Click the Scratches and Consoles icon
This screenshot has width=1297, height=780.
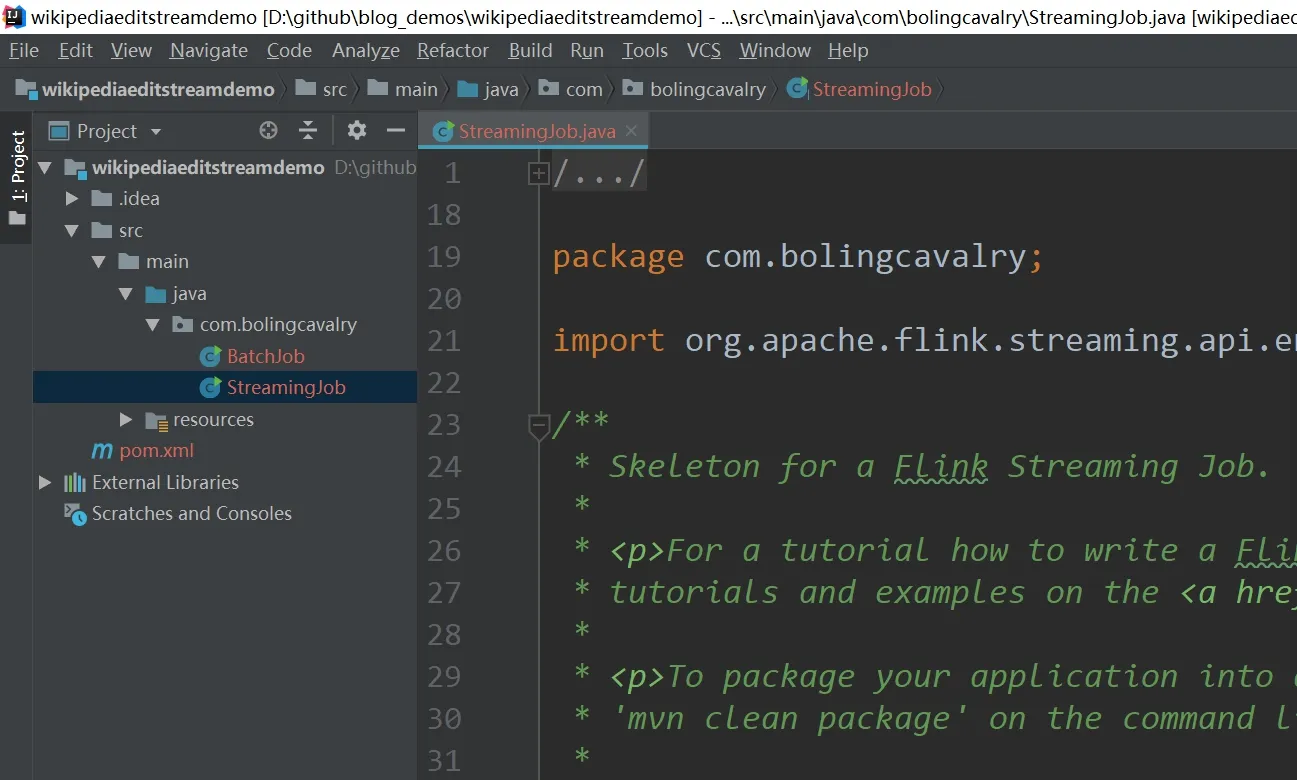(75, 514)
